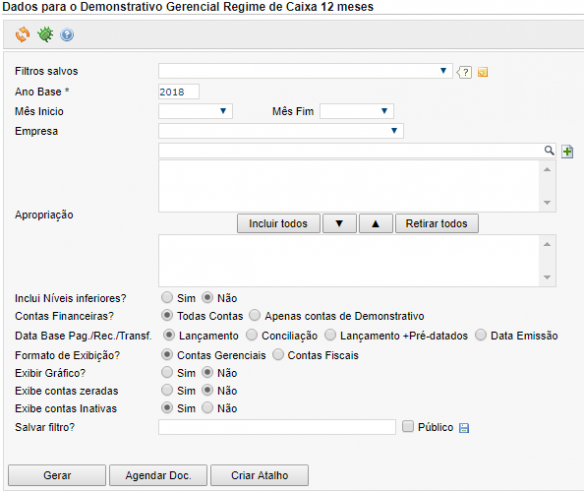Expand the Mês Inicio dropdown
Viewport: 584px width, 492px height.
pyautogui.click(x=196, y=111)
